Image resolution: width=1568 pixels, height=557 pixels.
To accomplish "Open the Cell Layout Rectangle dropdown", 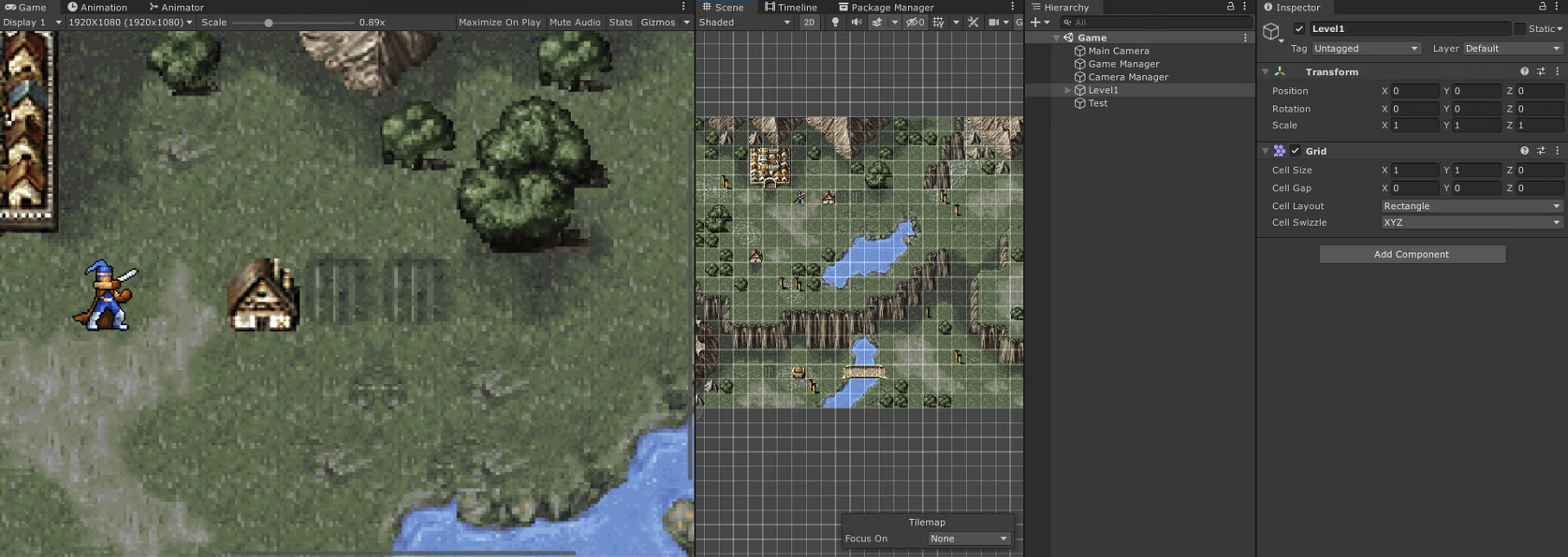I will coord(1471,206).
